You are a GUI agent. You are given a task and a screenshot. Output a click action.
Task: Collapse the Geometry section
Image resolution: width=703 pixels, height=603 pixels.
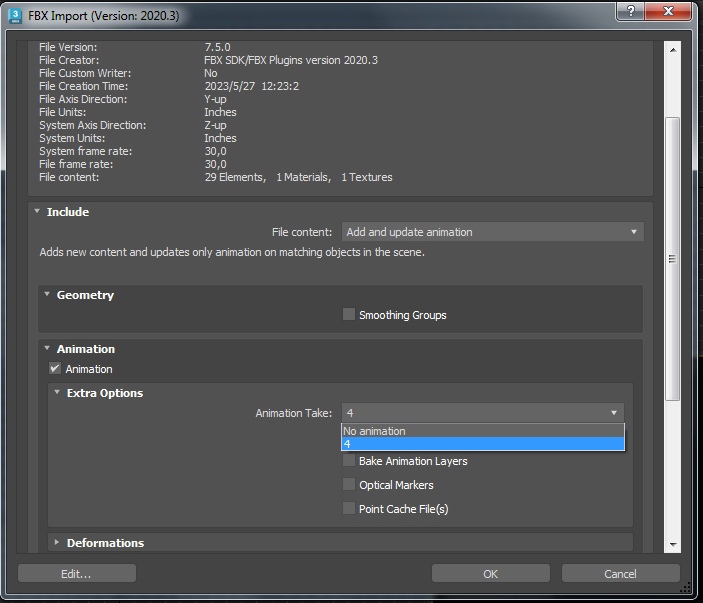pyautogui.click(x=47, y=294)
